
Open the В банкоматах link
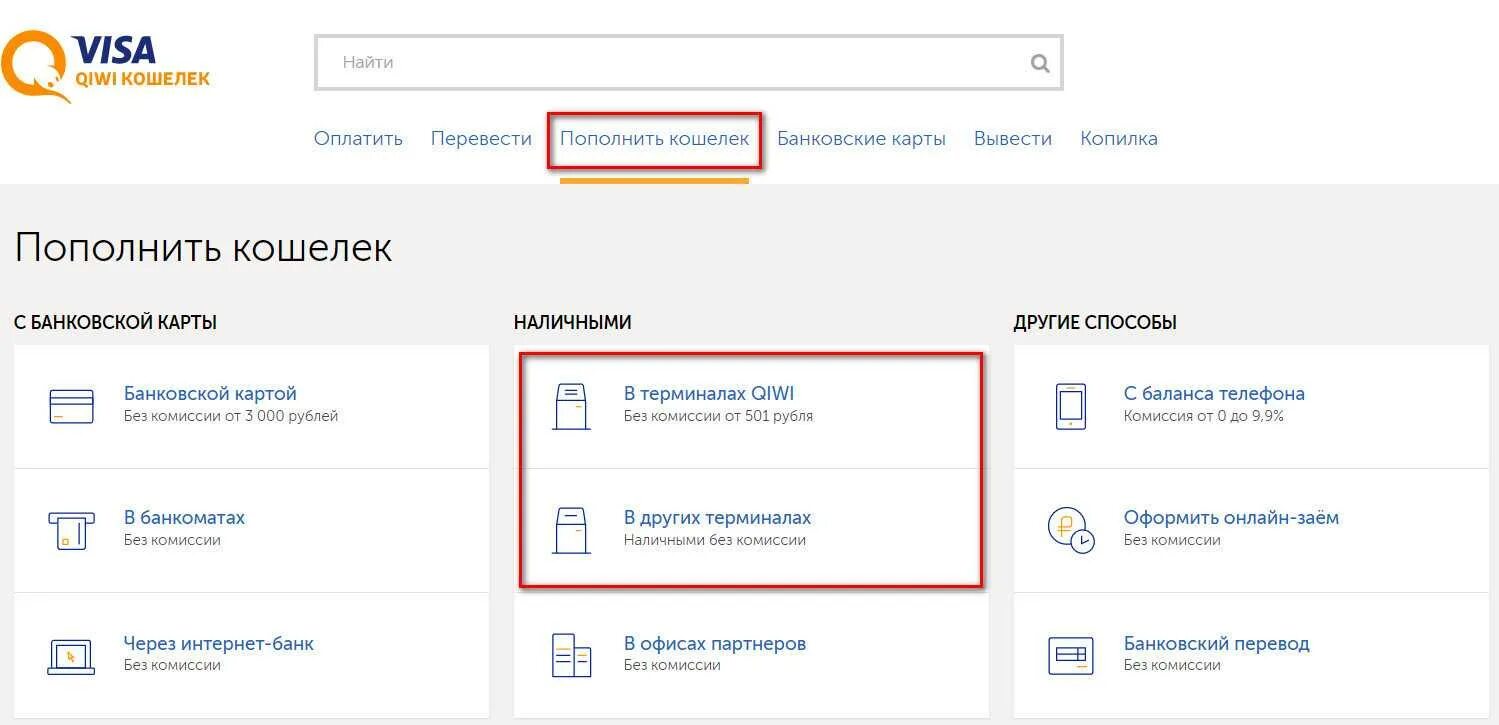(x=184, y=518)
